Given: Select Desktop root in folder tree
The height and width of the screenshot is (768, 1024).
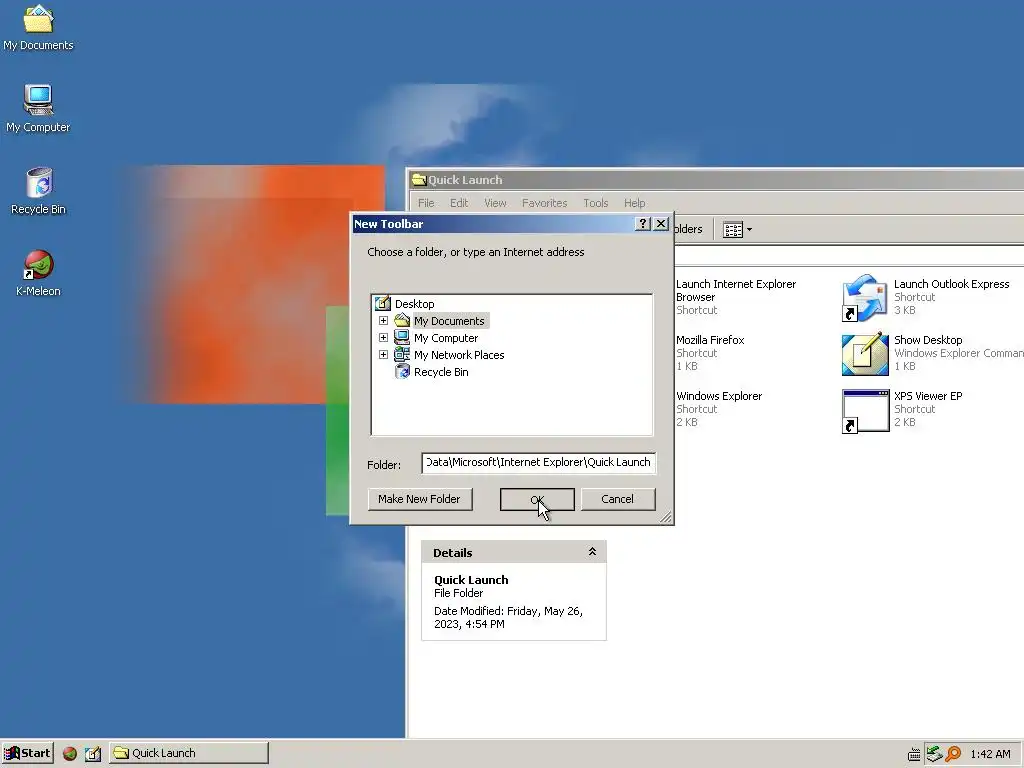Looking at the screenshot, I should pyautogui.click(x=414, y=304).
